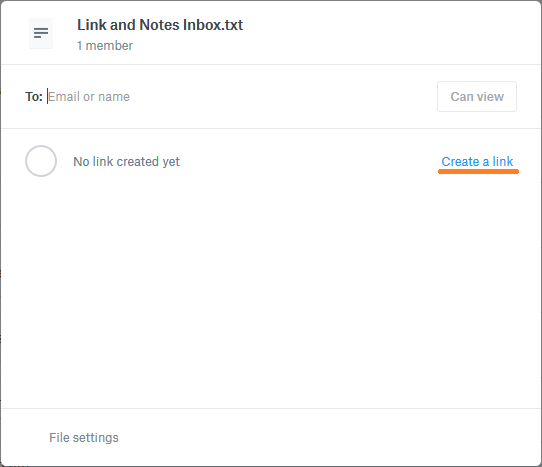Click the empty dialog body area

271,294
